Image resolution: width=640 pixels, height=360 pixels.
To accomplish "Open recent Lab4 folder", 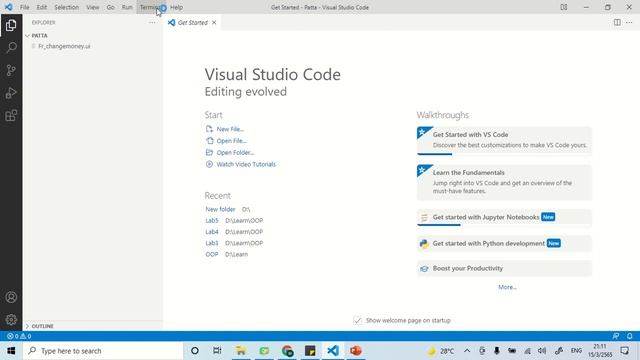I will [212, 232].
